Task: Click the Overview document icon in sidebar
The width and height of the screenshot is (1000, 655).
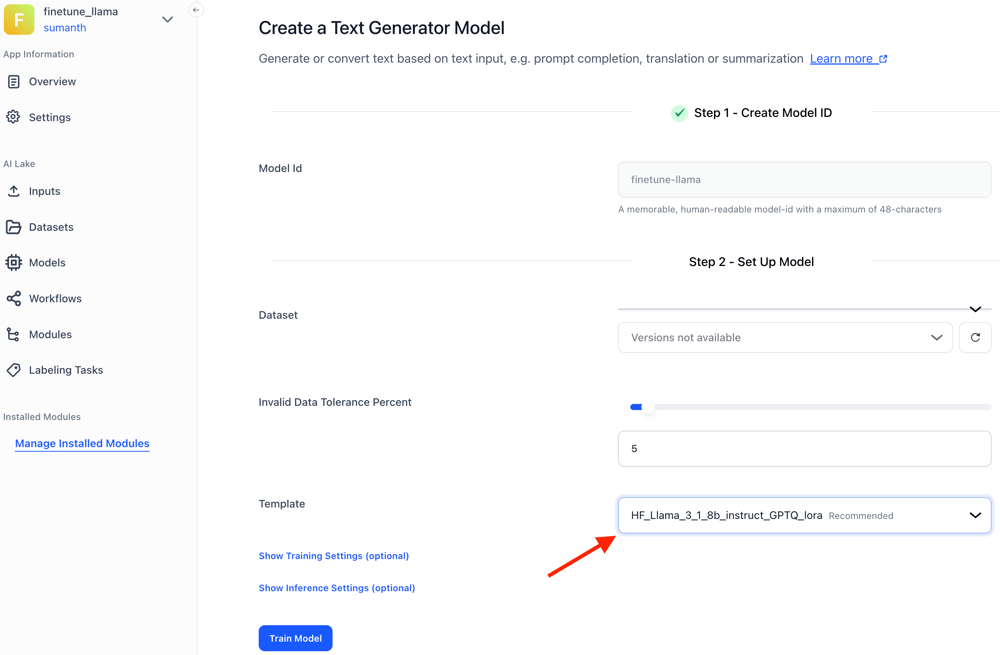Action: [14, 82]
